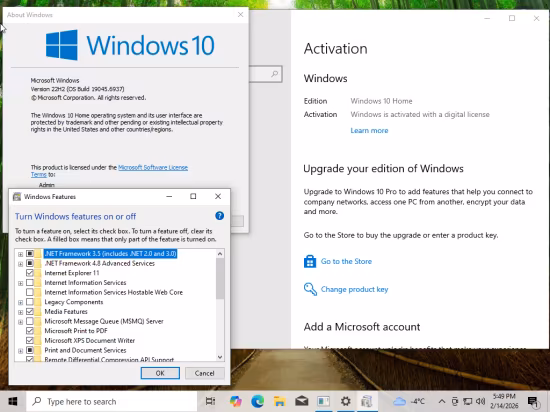550x412 pixels.
Task: Open the notification center icon
Action: click(533, 402)
